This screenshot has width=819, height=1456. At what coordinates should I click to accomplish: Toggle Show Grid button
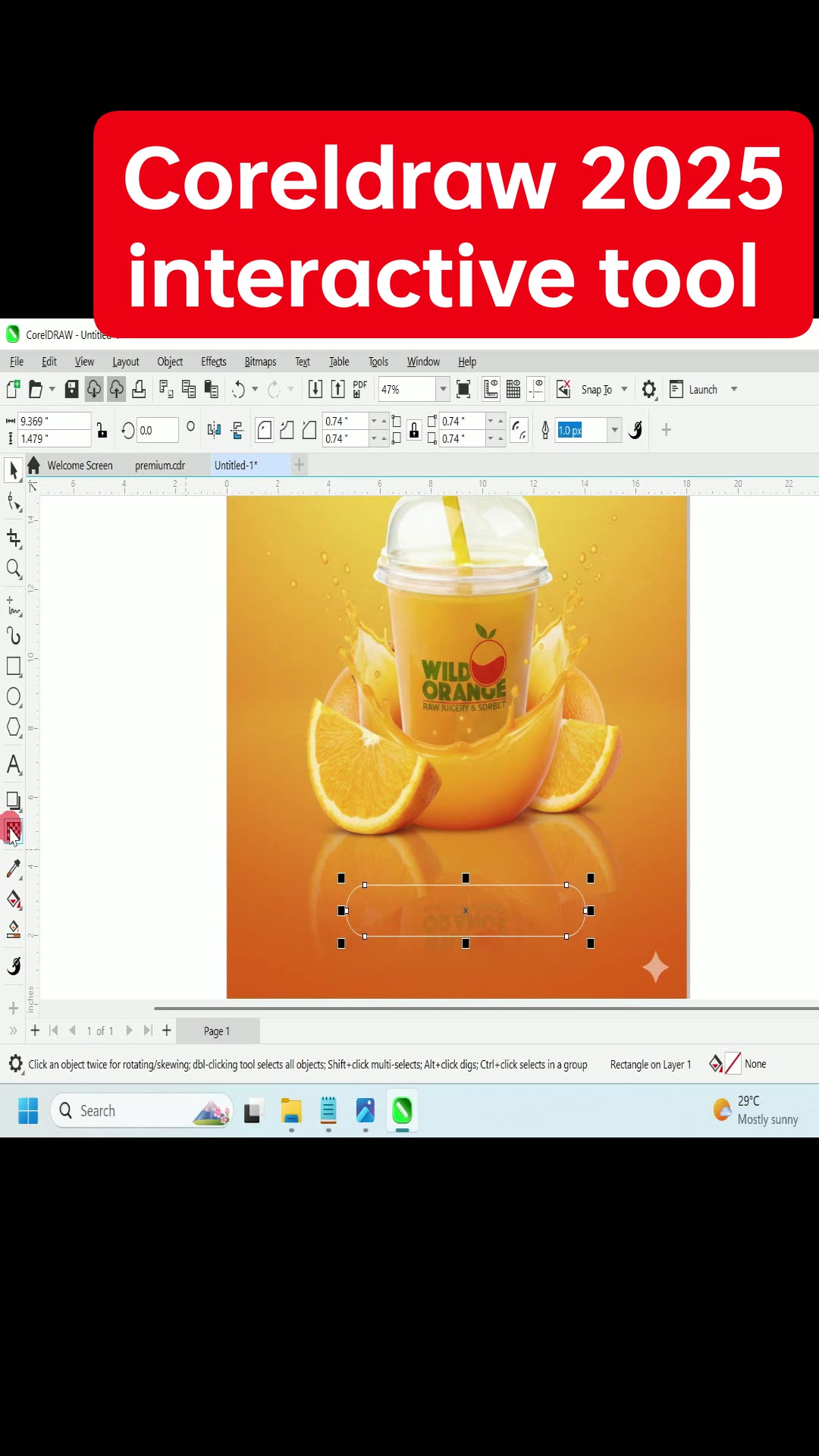[513, 390]
